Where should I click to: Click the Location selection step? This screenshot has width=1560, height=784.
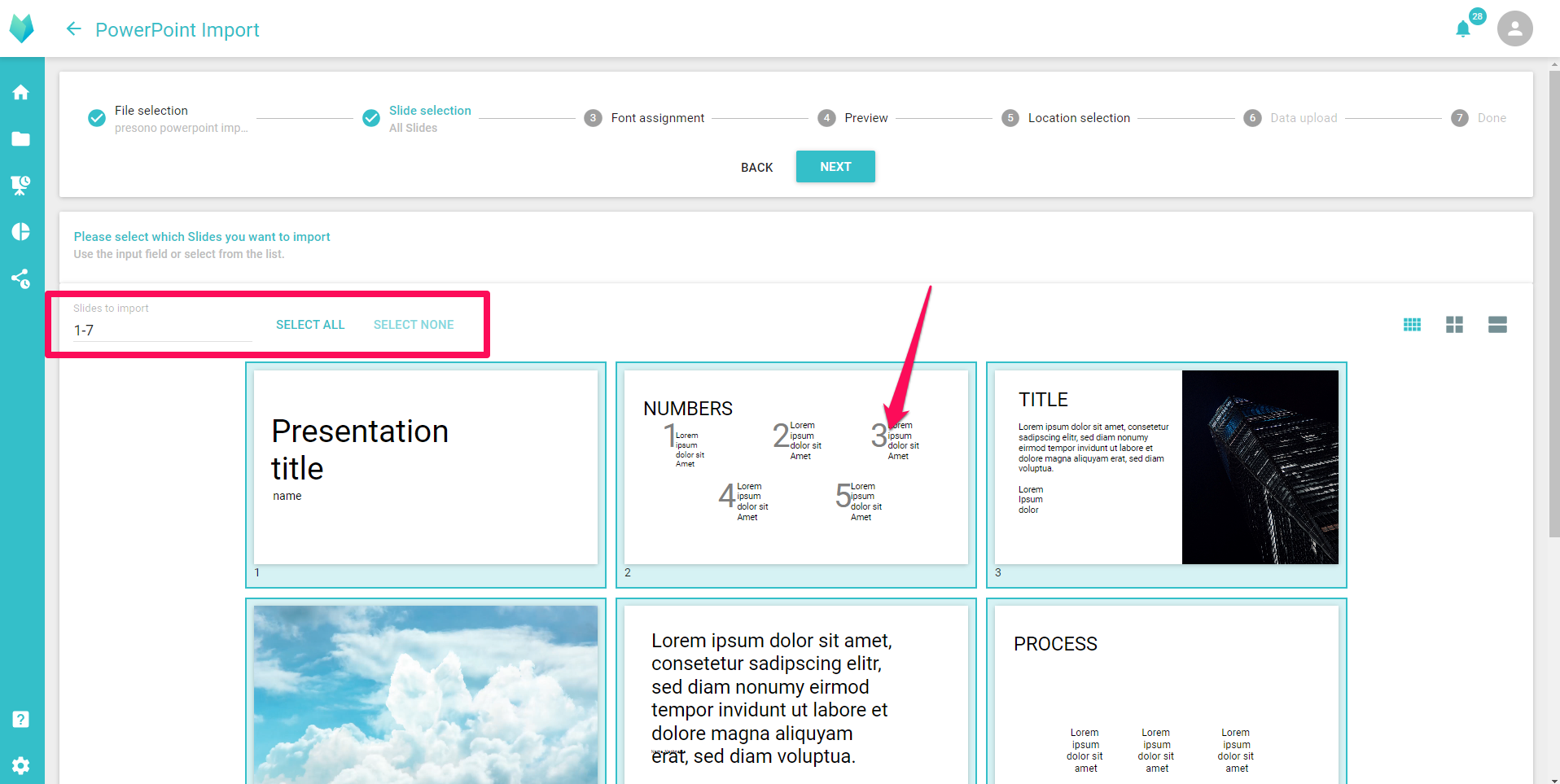click(x=1066, y=118)
